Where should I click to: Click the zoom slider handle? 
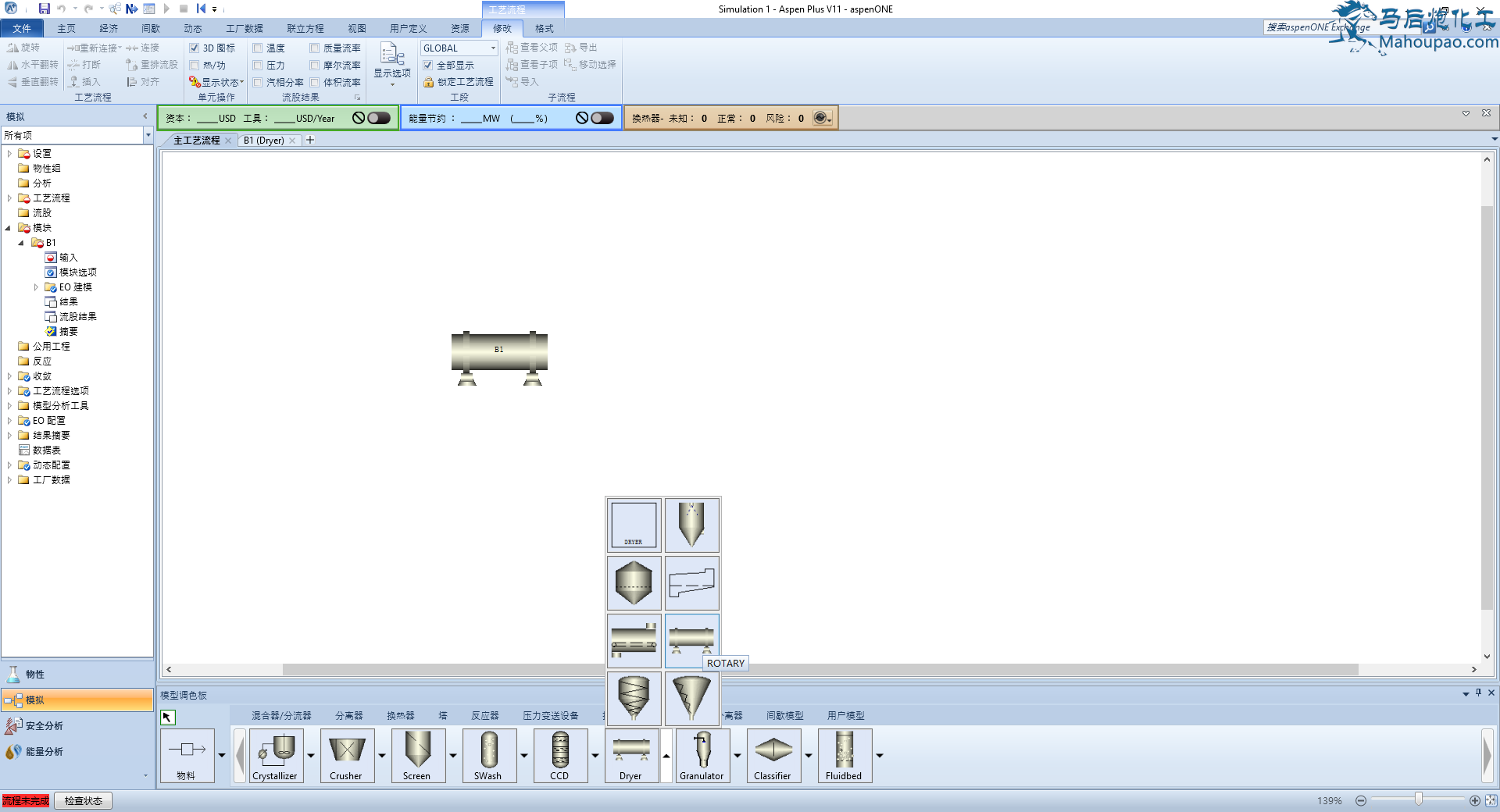click(1419, 800)
